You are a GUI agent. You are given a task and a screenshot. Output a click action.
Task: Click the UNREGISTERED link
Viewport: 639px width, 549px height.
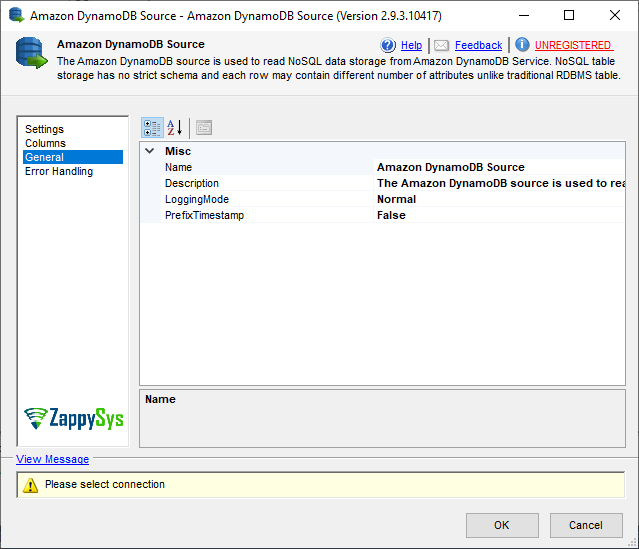[573, 45]
